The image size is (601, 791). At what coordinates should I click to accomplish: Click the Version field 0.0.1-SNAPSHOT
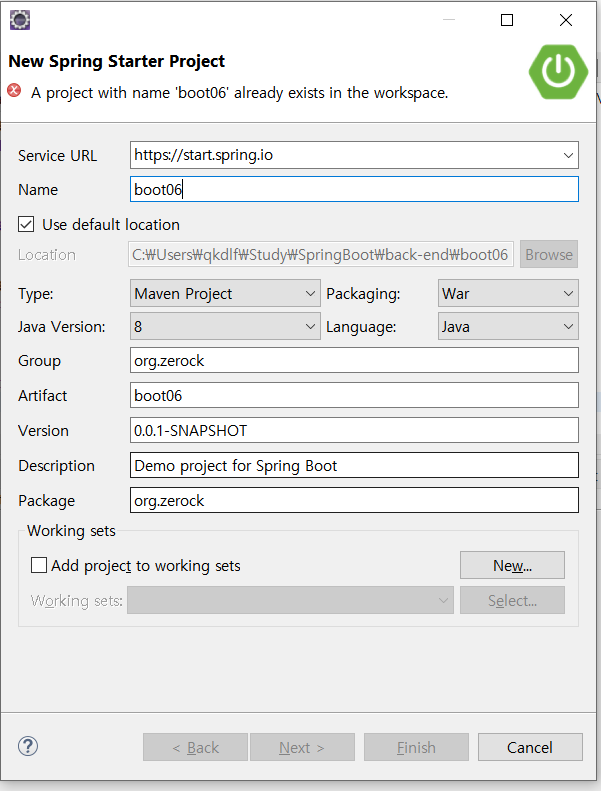[354, 430]
